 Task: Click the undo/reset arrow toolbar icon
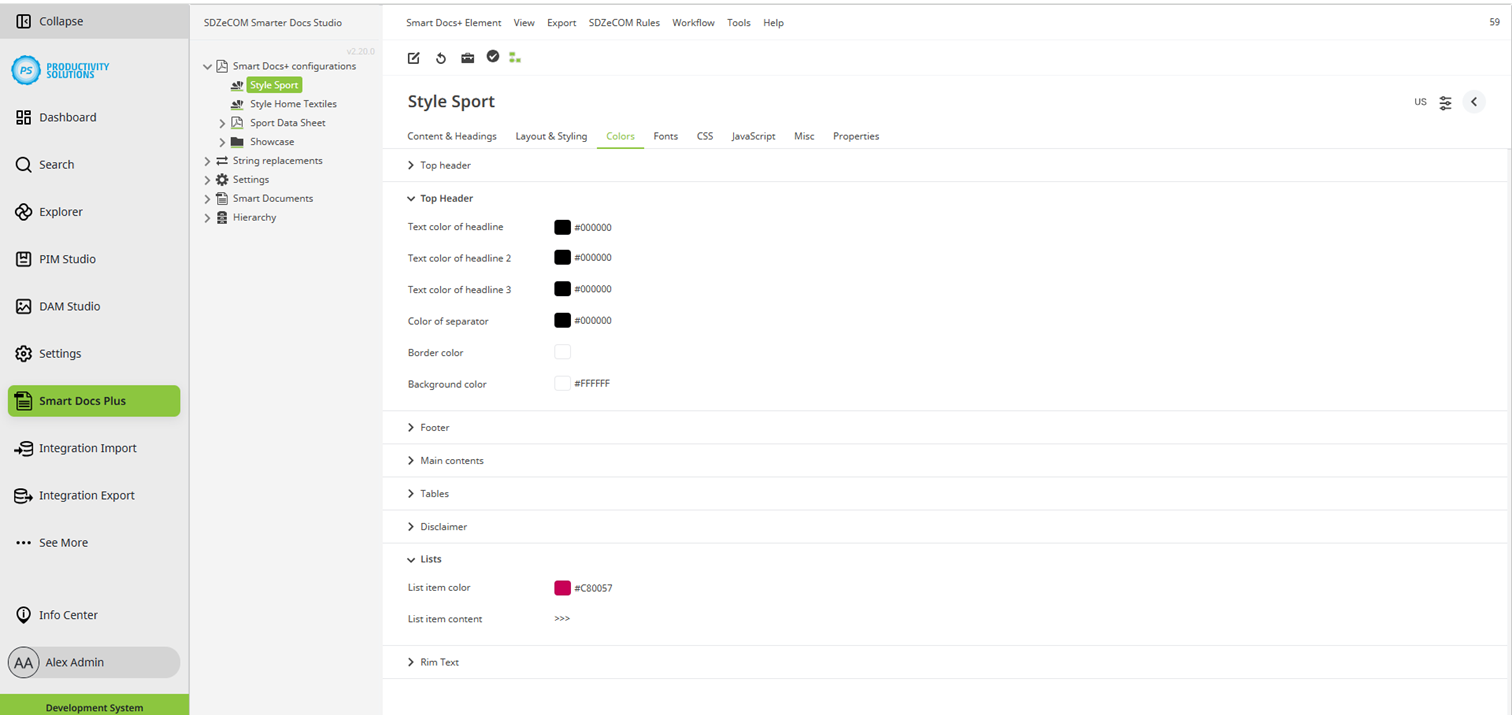(x=441, y=58)
